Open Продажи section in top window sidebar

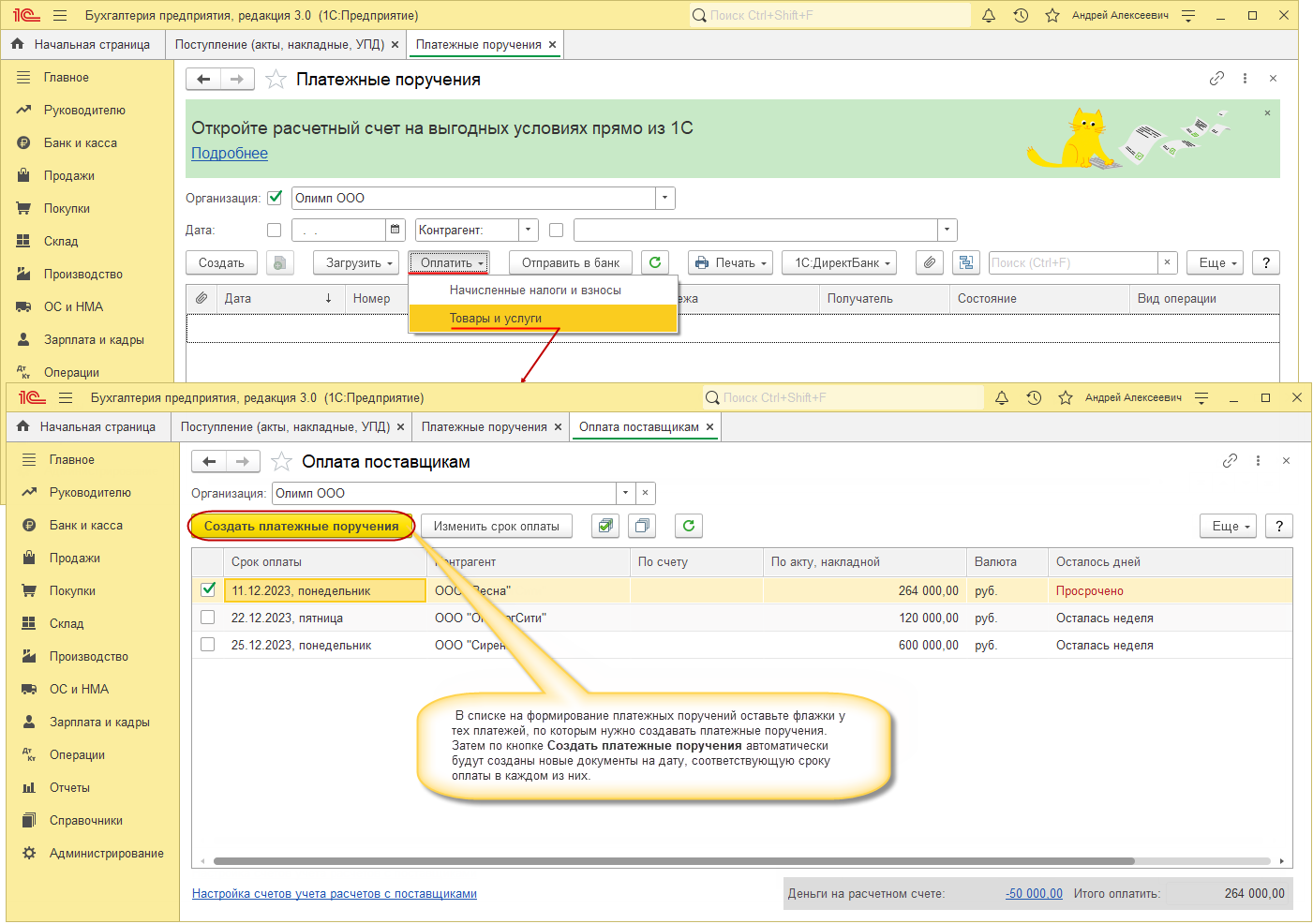(x=69, y=175)
